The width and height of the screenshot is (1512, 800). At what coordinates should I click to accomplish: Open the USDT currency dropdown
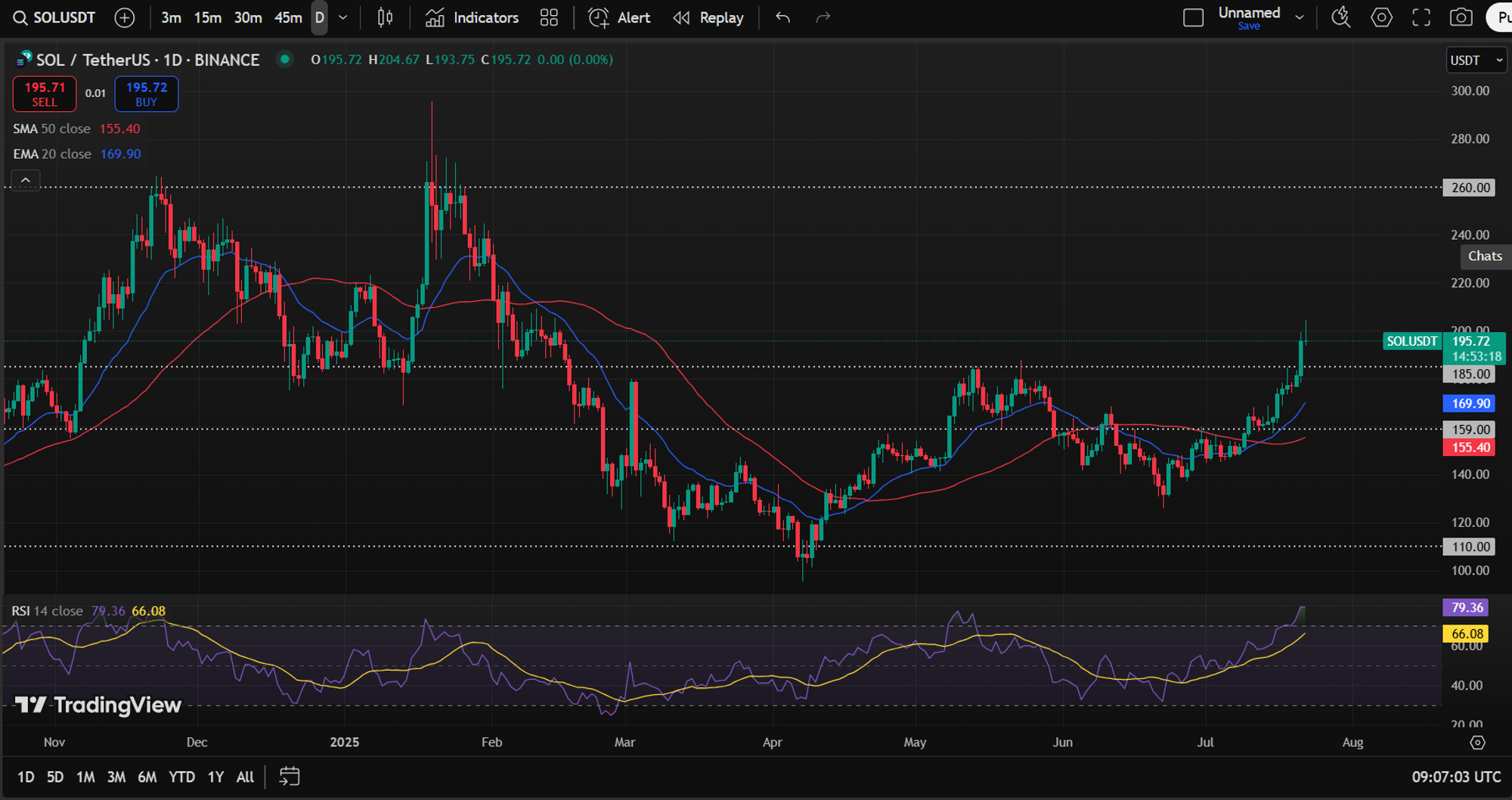tap(1476, 60)
